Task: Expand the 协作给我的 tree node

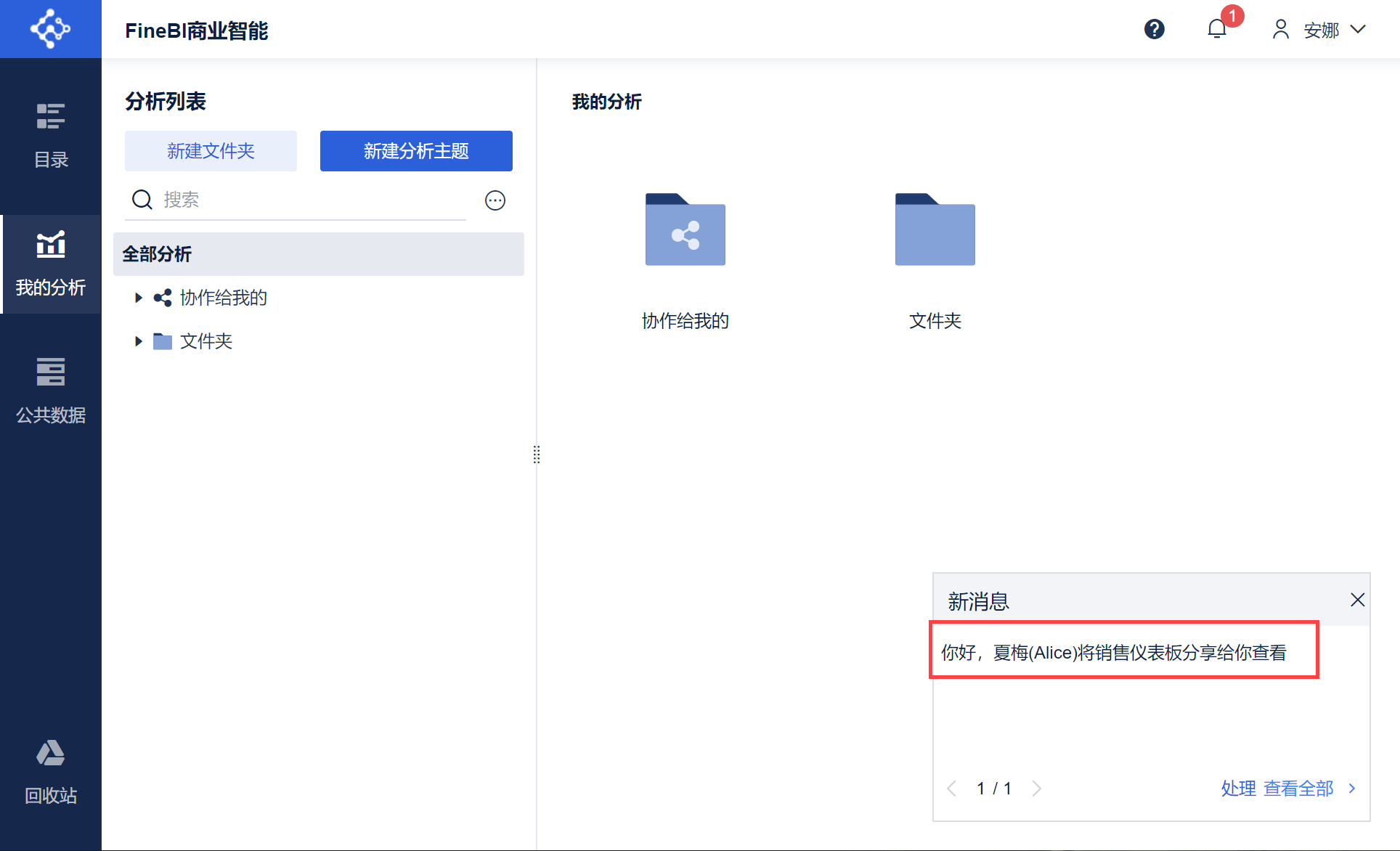Action: click(x=138, y=298)
